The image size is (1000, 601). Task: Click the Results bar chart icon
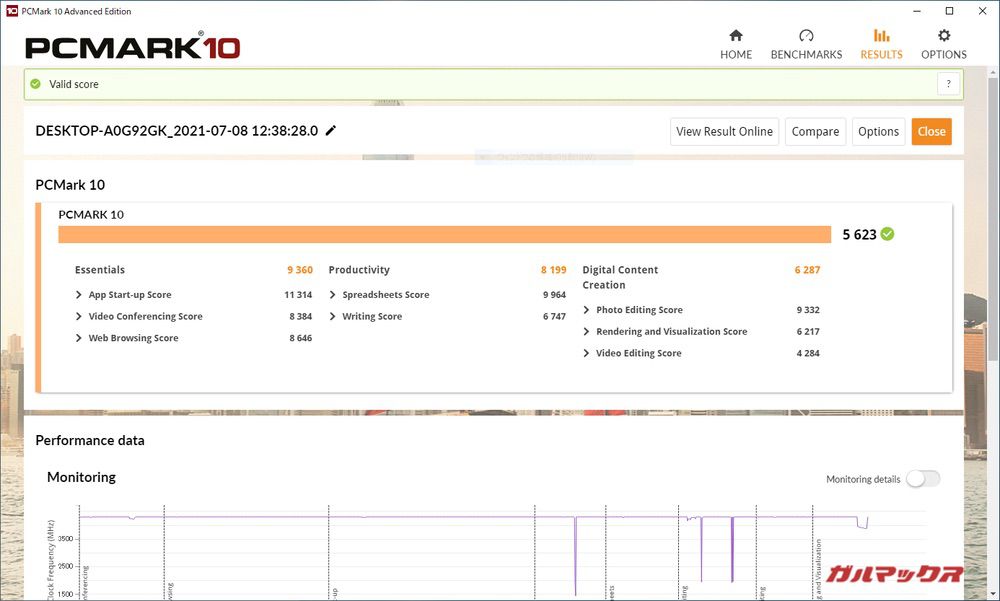(x=881, y=36)
